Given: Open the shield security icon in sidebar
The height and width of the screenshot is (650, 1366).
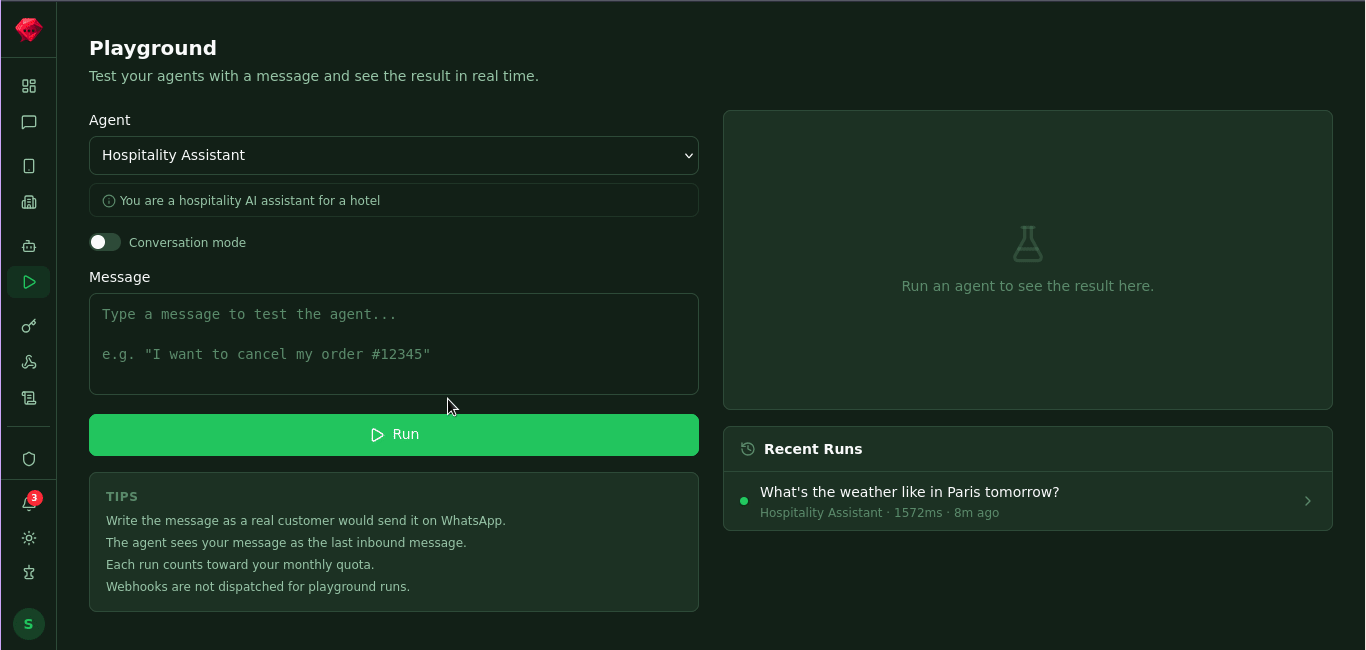Looking at the screenshot, I should coord(29,459).
